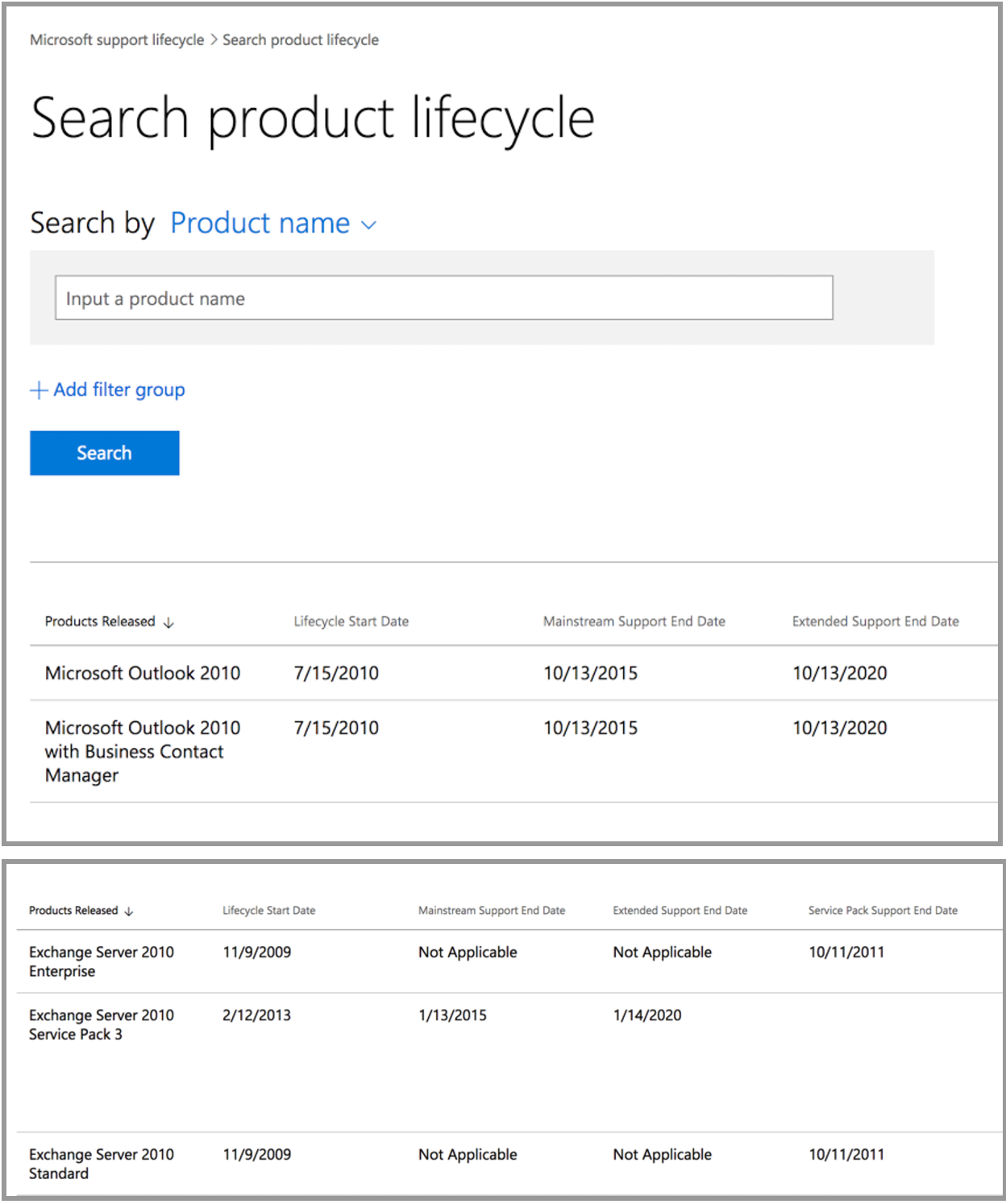Image resolution: width=1006 pixels, height=1204 pixels.
Task: Select Business Contact Manager start date 7/15/2010
Action: pos(336,728)
